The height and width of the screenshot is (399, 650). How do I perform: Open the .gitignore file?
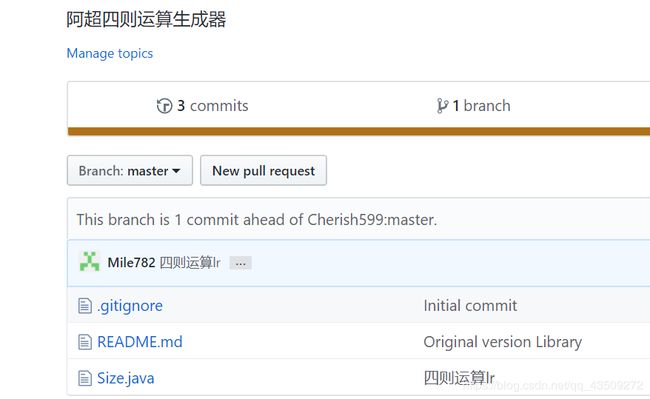pyautogui.click(x=130, y=306)
